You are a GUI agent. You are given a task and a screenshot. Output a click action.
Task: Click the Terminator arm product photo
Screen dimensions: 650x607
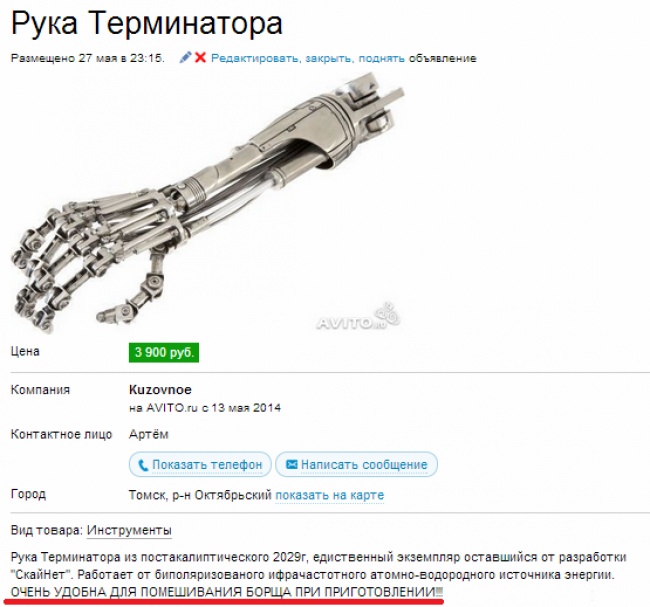[207, 203]
